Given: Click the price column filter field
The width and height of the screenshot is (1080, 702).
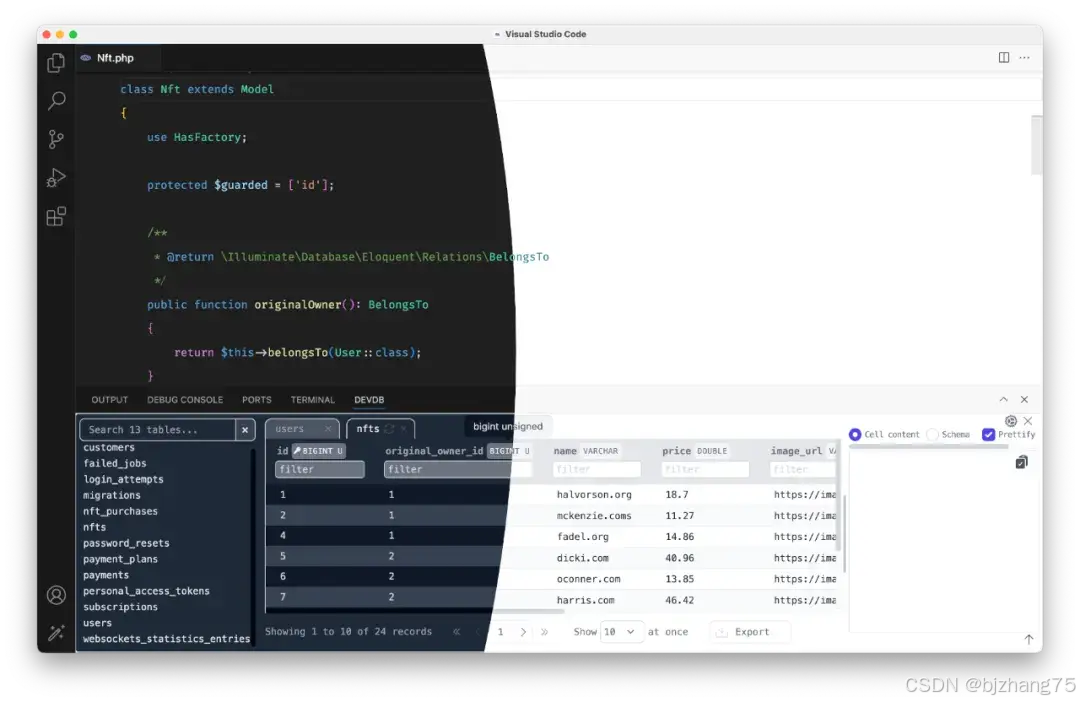Looking at the screenshot, I should 705,469.
